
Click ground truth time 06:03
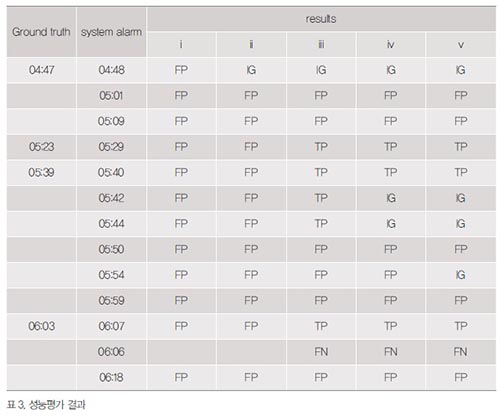[x=41, y=326]
